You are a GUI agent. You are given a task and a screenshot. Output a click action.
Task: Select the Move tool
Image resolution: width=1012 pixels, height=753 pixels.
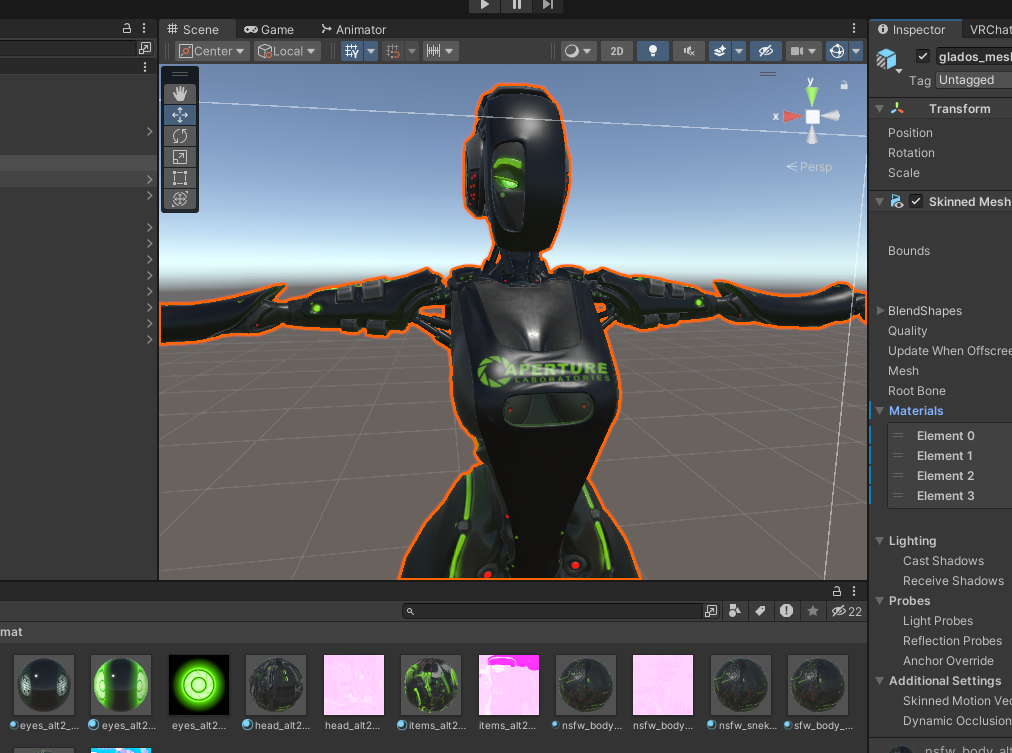179,115
